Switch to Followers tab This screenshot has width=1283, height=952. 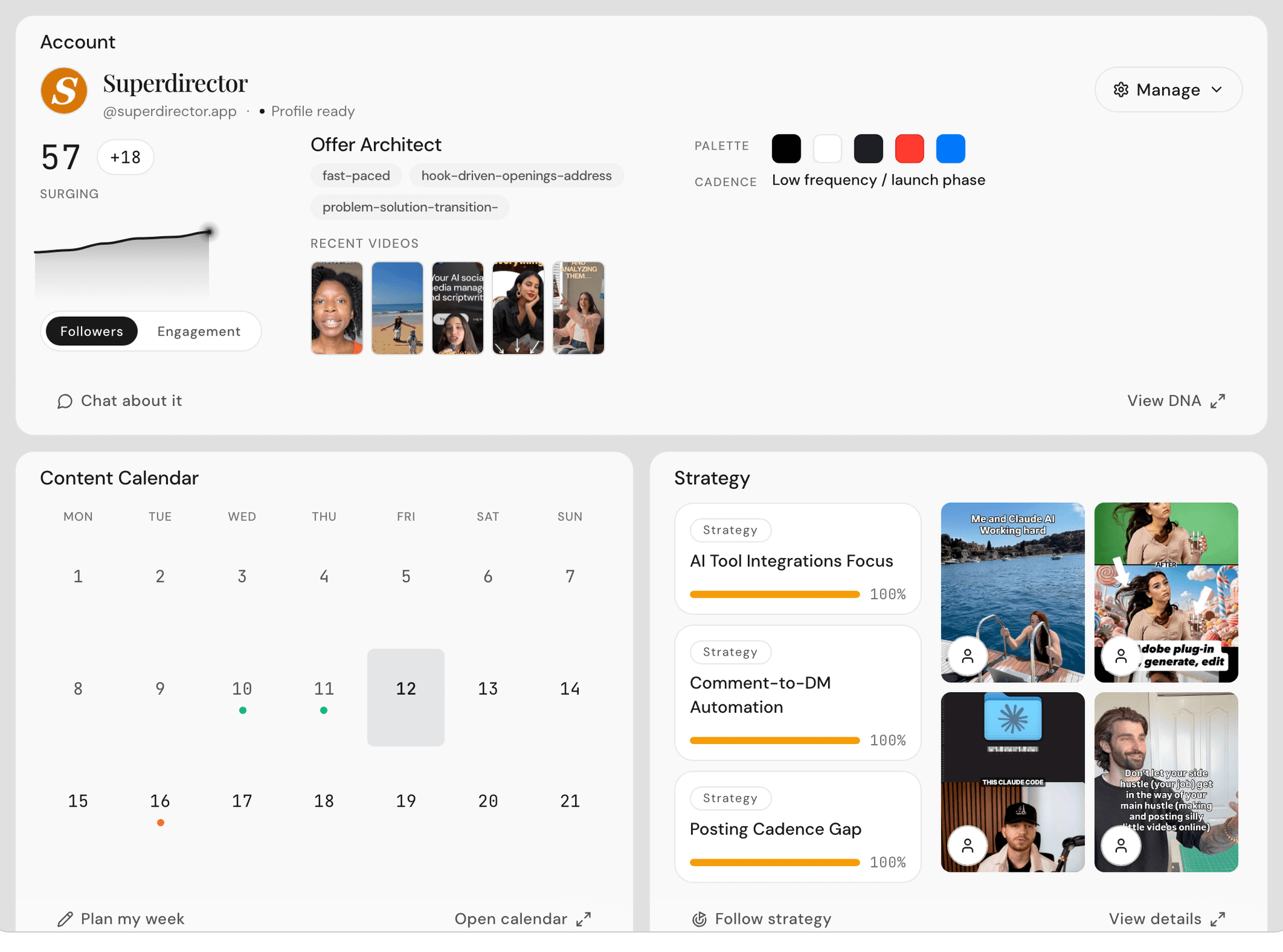[x=91, y=331]
